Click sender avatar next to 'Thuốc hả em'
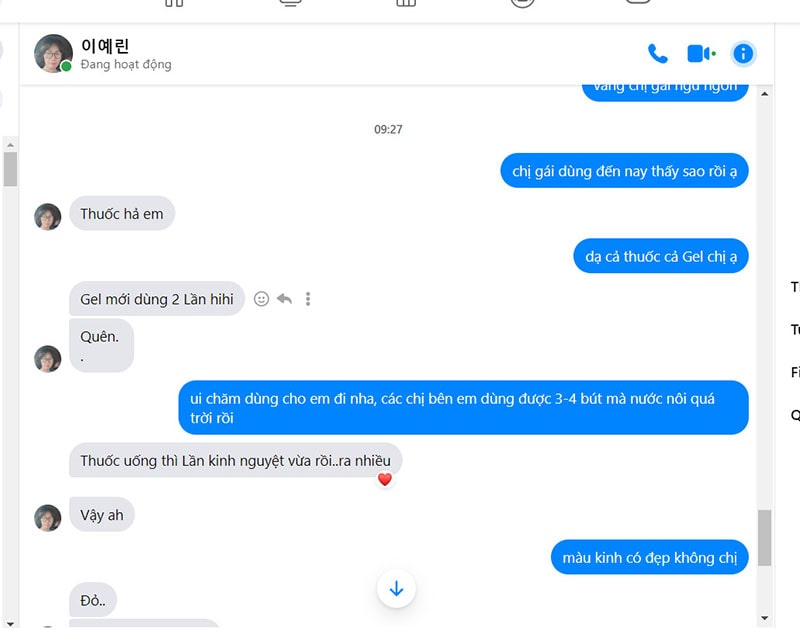The width and height of the screenshot is (800, 628). (x=47, y=217)
